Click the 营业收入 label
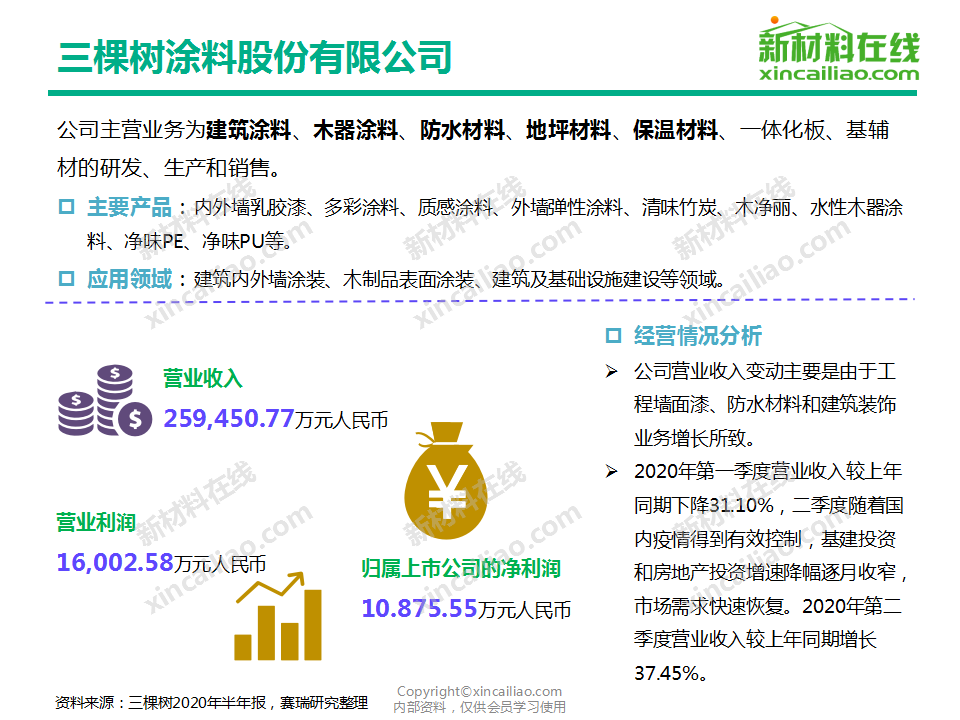Screen dimensions: 960x720 pos(203,378)
